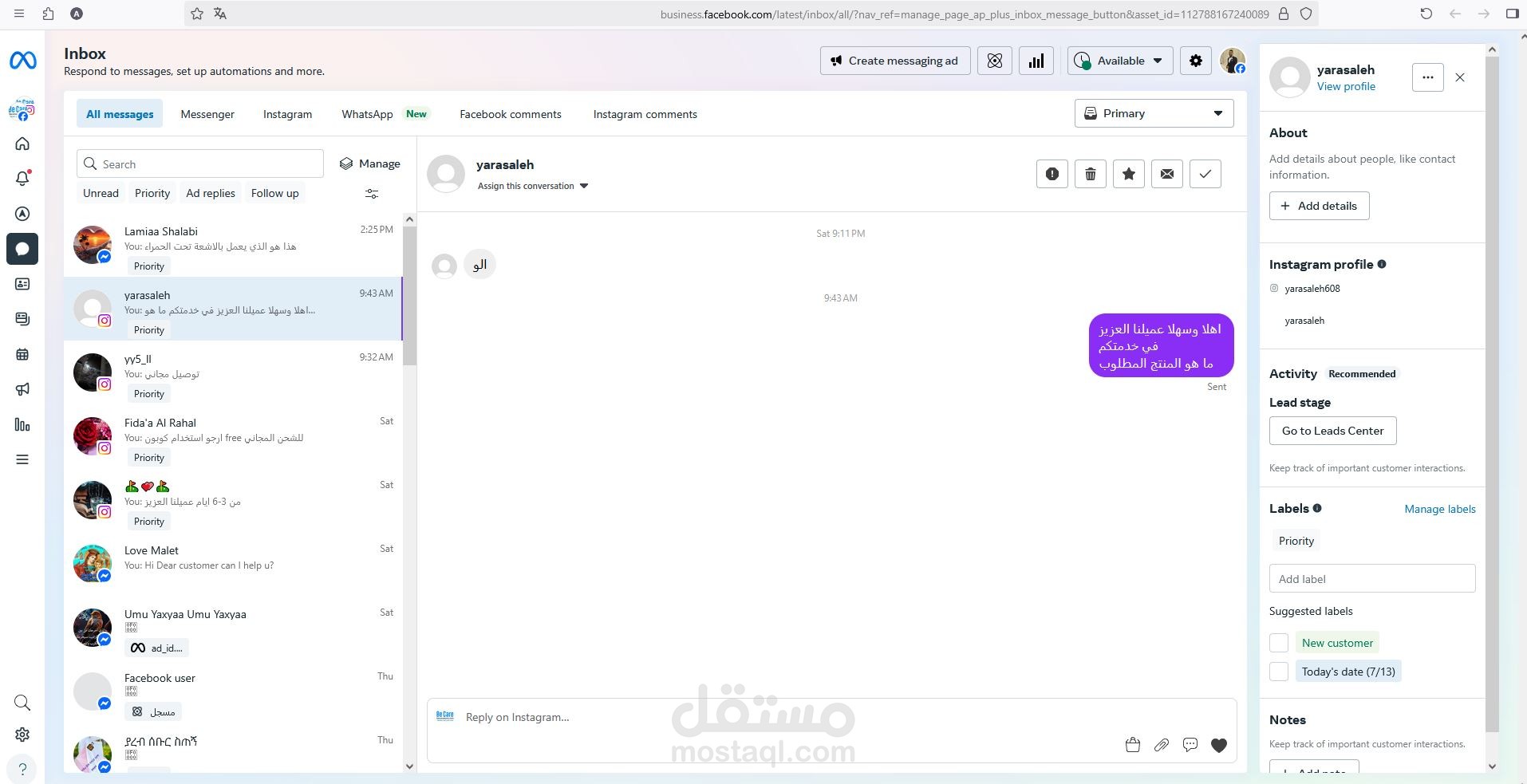Switch to All messages tab
This screenshot has width=1527, height=784.
(x=120, y=114)
